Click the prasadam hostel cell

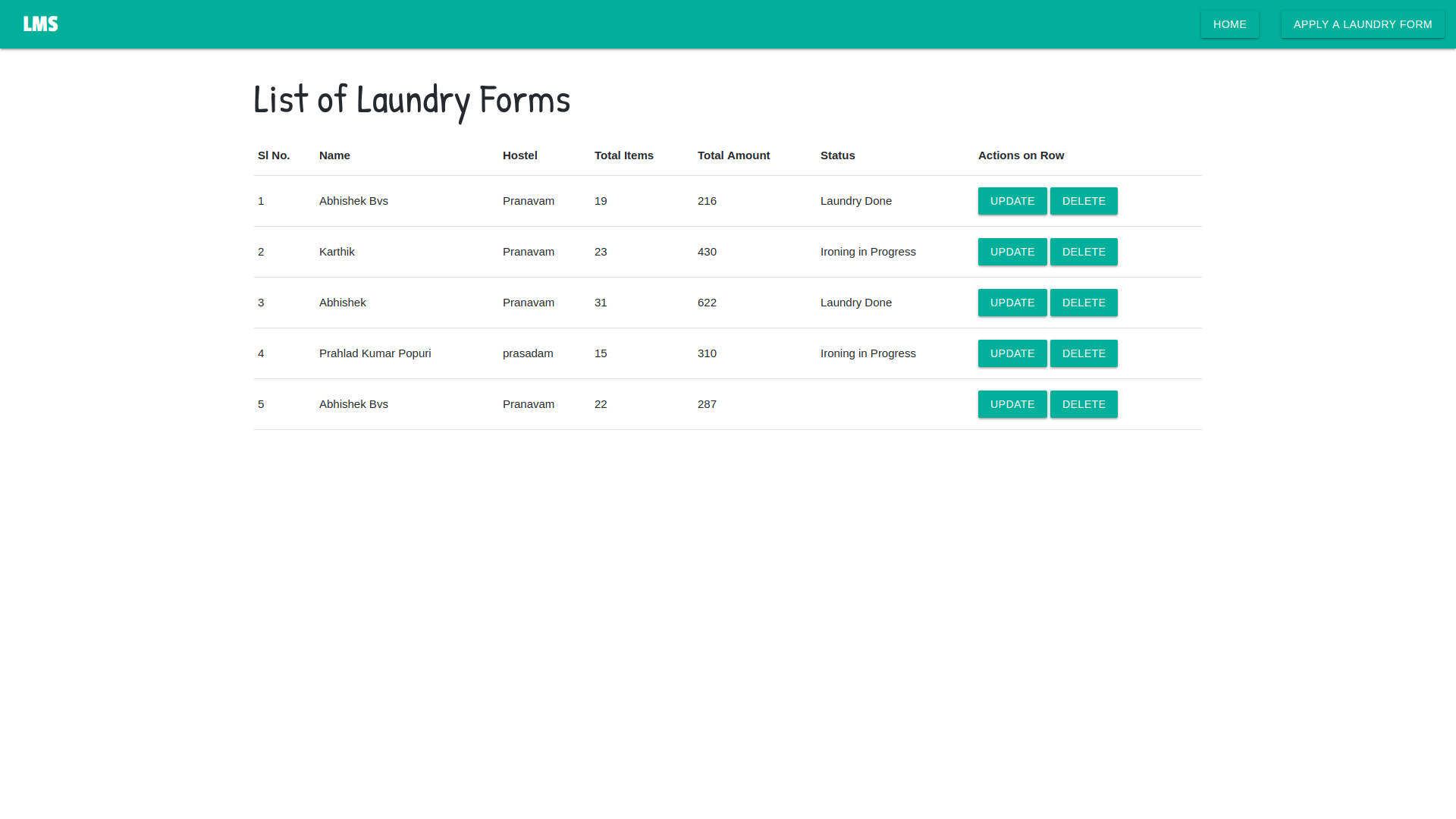pos(528,353)
